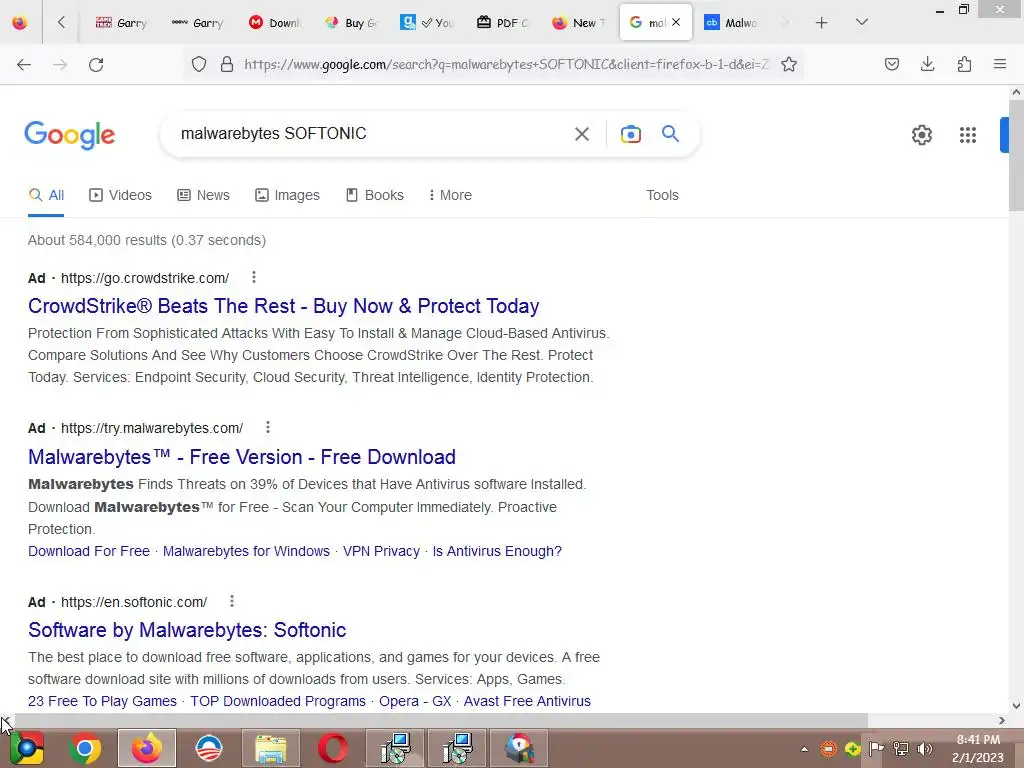
Task: Expand the More search filters menu
Action: coord(450,195)
